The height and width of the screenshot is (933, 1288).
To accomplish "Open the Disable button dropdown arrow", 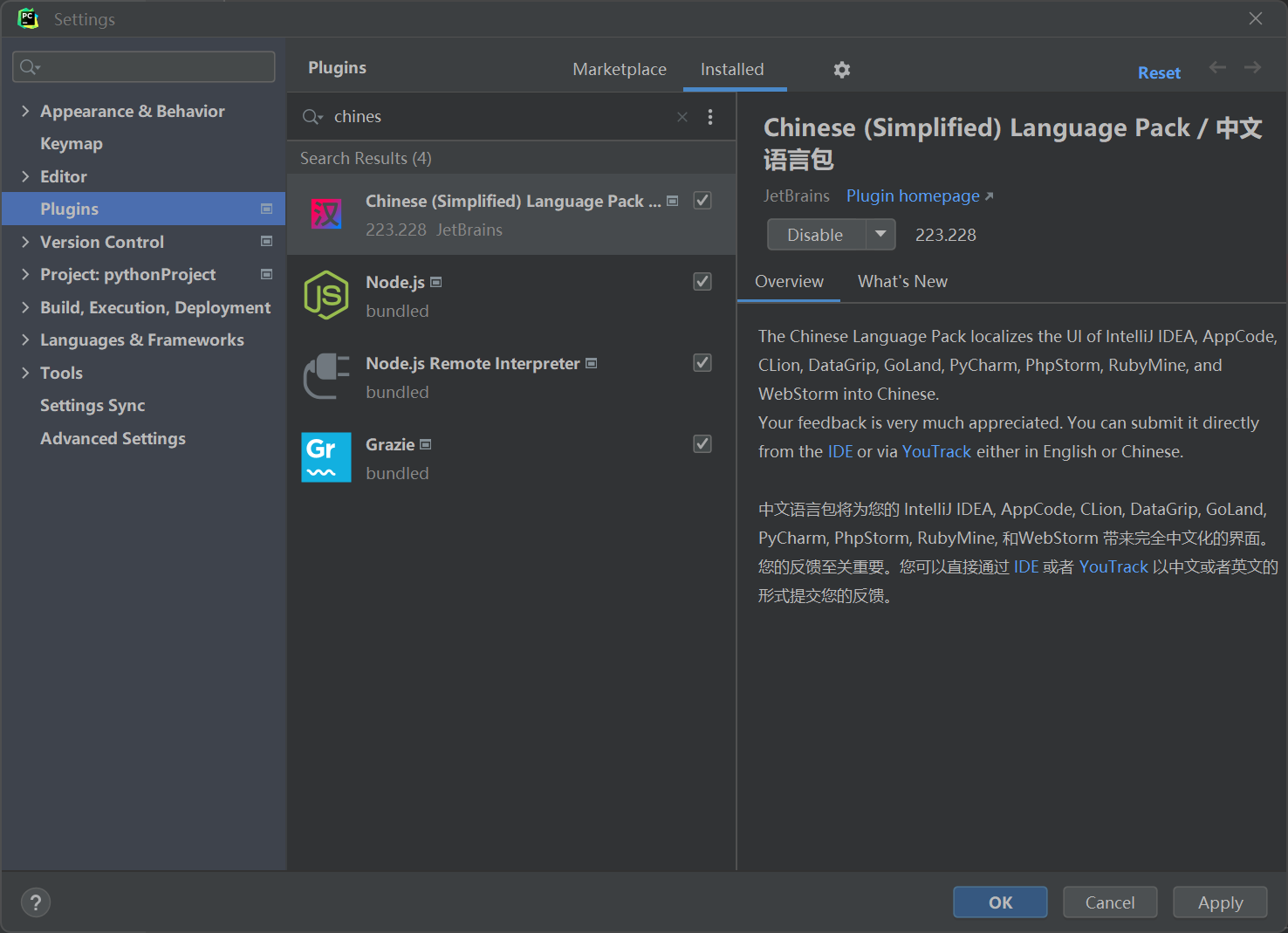I will 880,234.
